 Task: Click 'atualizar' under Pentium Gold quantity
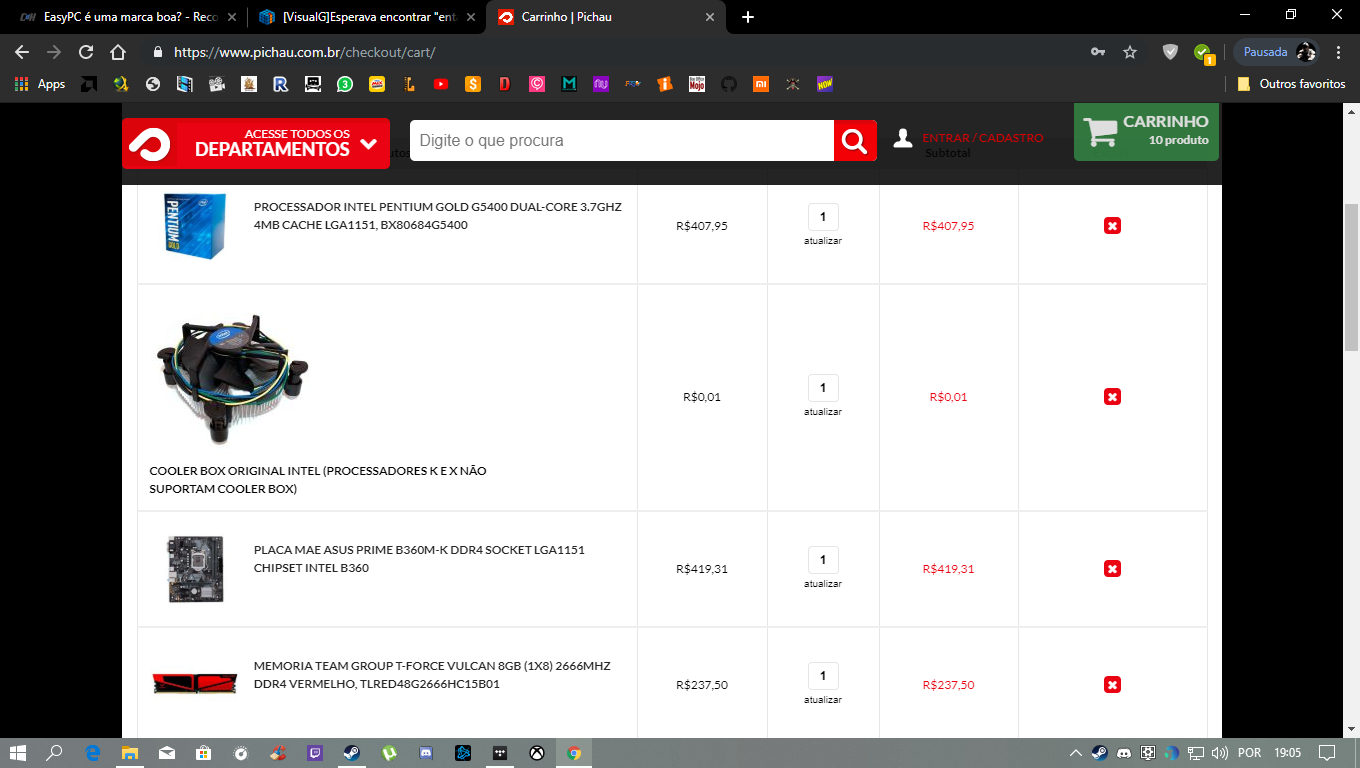tap(823, 241)
